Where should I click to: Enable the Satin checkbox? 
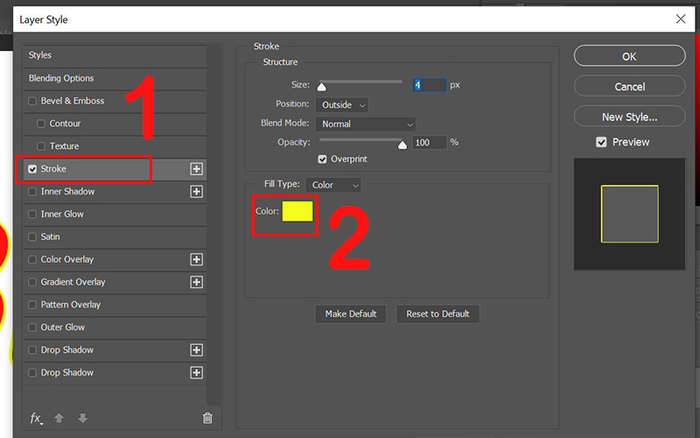(x=32, y=237)
